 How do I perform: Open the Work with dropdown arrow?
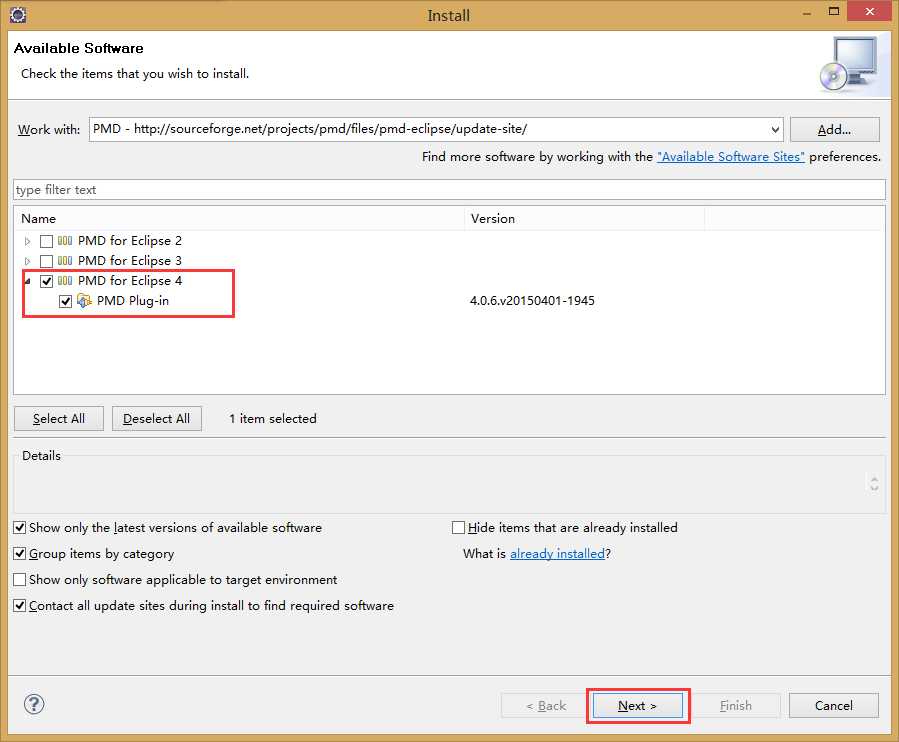coord(775,130)
